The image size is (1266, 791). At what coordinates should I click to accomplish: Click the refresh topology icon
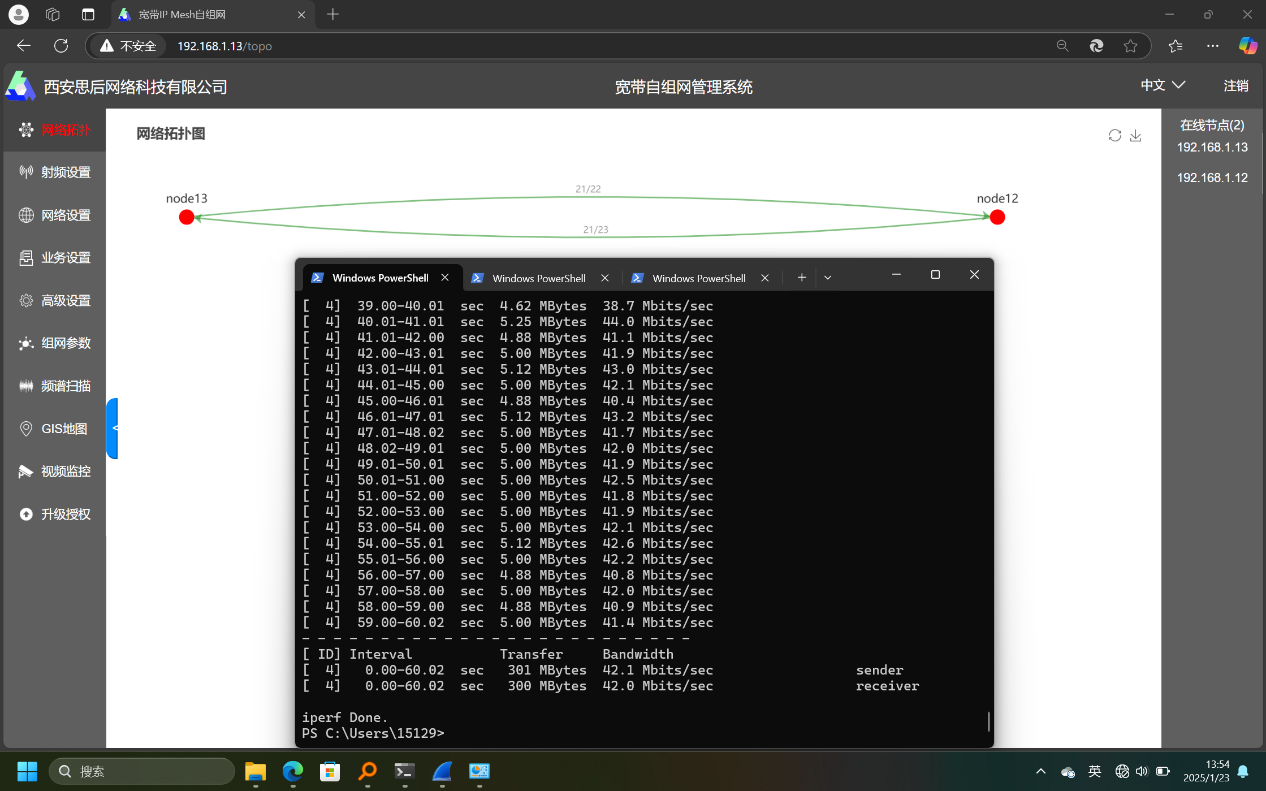click(1115, 136)
